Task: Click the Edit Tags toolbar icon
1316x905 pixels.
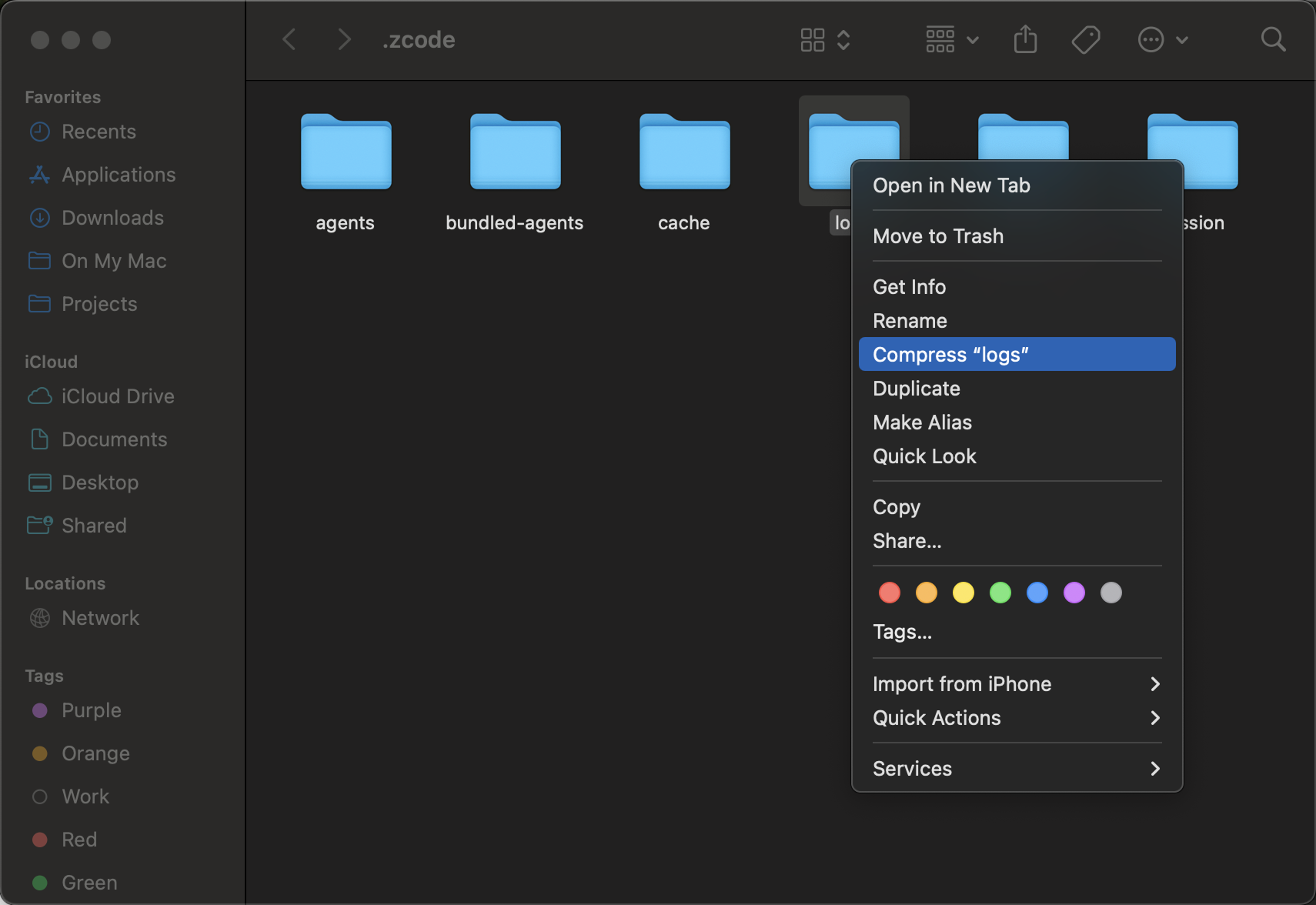Action: pyautogui.click(x=1085, y=39)
